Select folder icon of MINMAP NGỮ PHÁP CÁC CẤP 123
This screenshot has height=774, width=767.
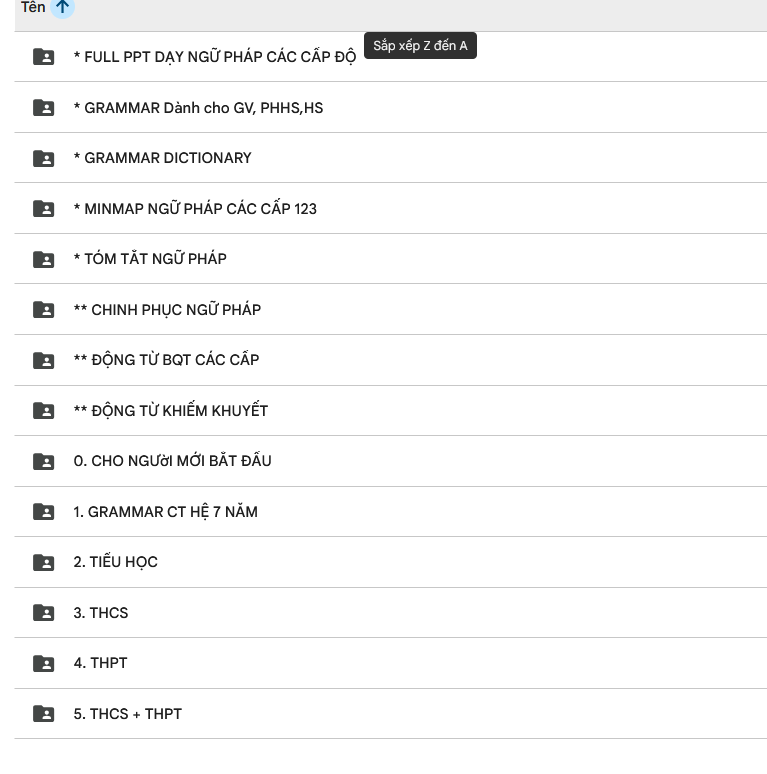pos(44,209)
